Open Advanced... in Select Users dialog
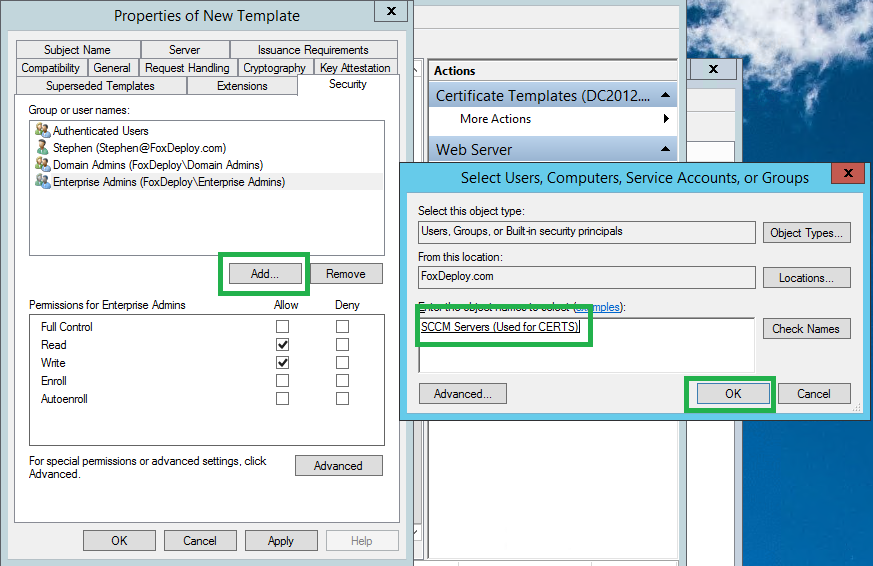873x566 pixels. (x=463, y=393)
